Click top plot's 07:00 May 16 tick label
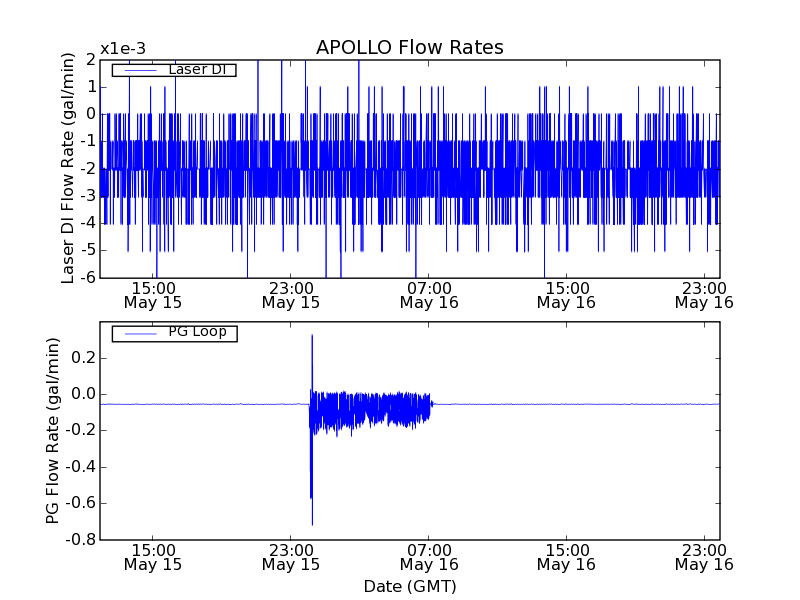This screenshot has width=800, height=600. point(429,294)
